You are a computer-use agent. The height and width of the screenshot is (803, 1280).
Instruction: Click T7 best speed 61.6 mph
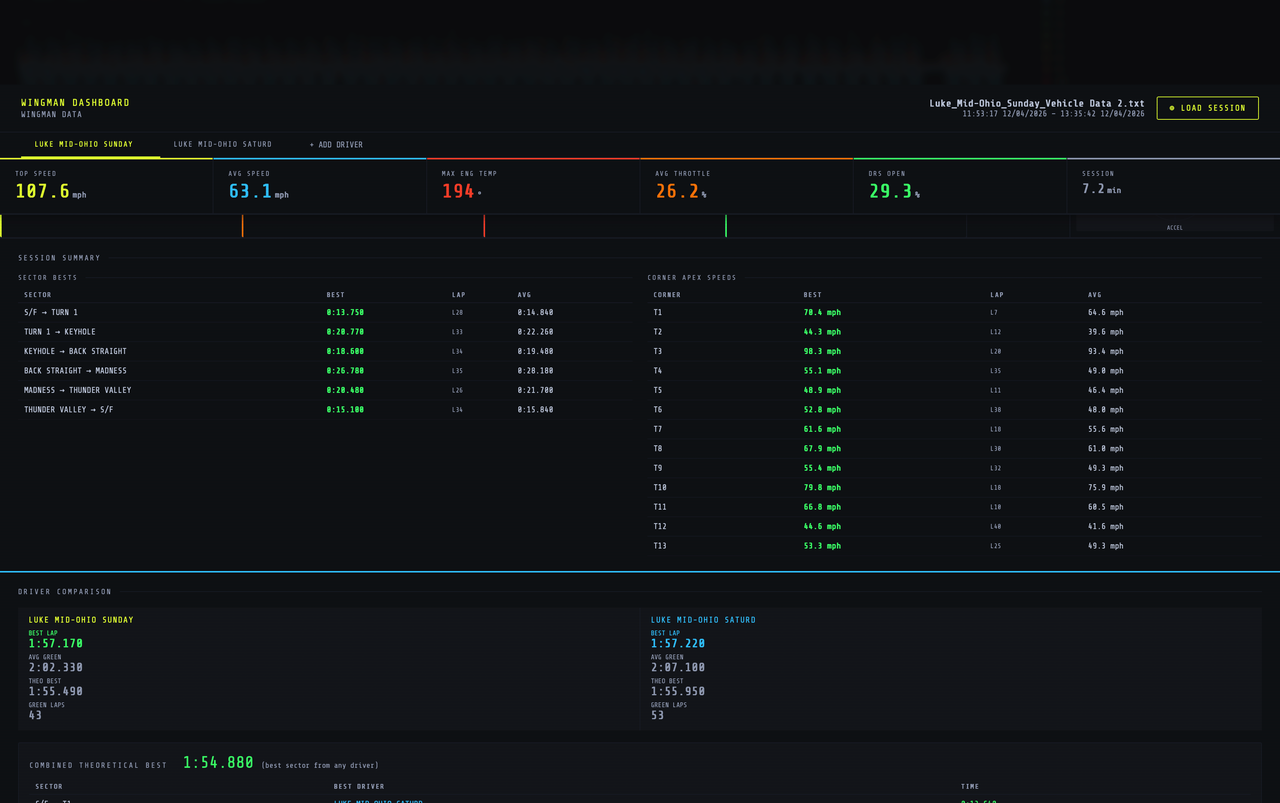822,430
